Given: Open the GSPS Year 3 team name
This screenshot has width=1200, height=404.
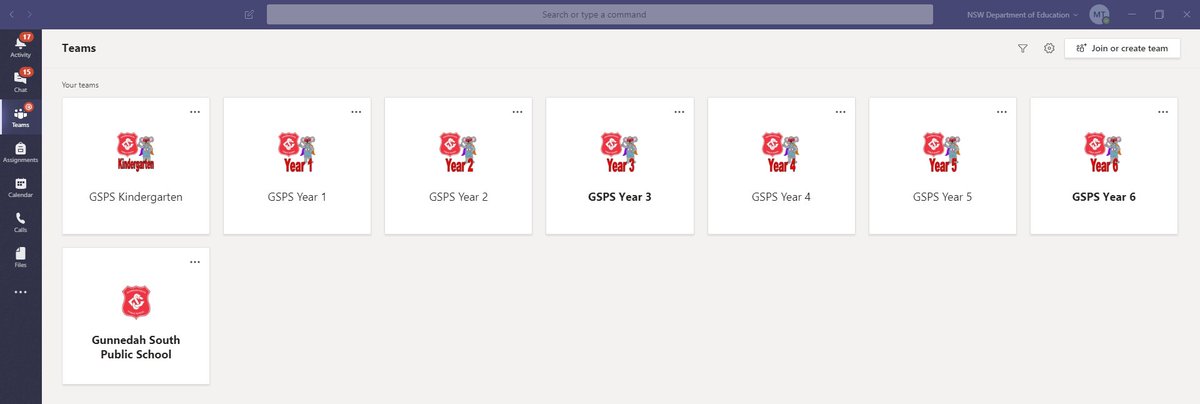Looking at the screenshot, I should [x=620, y=197].
